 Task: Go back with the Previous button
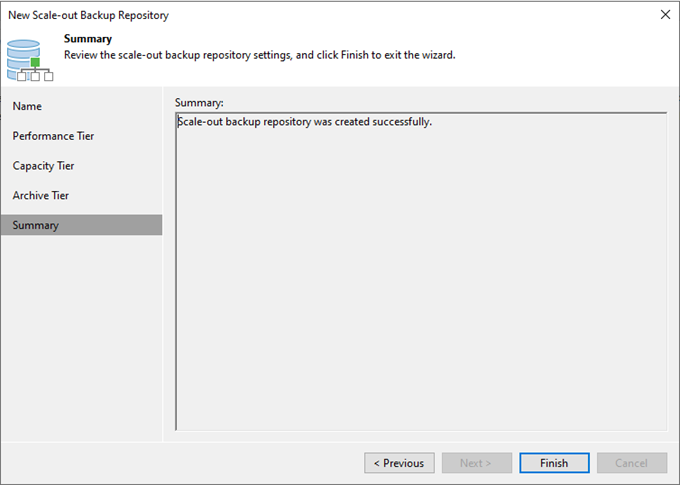pyautogui.click(x=399, y=463)
